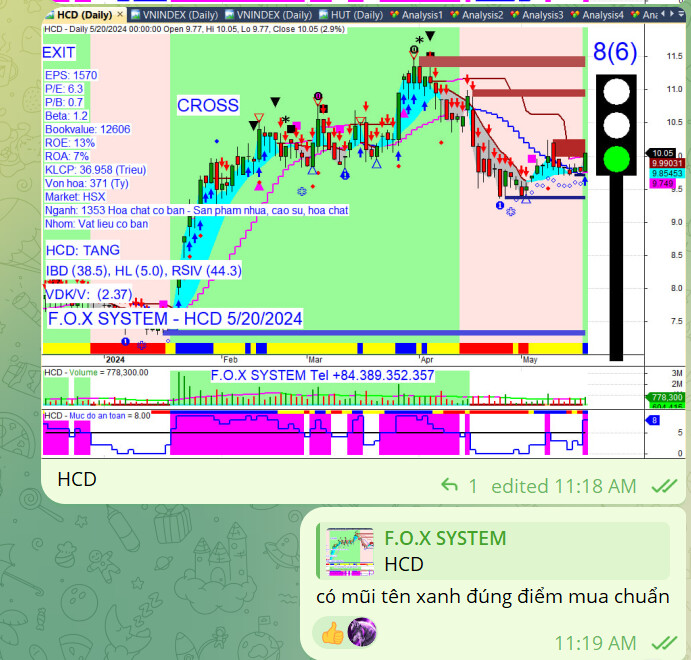This screenshot has width=691, height=660.
Task: Click the KLCP: 36.958 (Trieu) text
Action: [96, 170]
